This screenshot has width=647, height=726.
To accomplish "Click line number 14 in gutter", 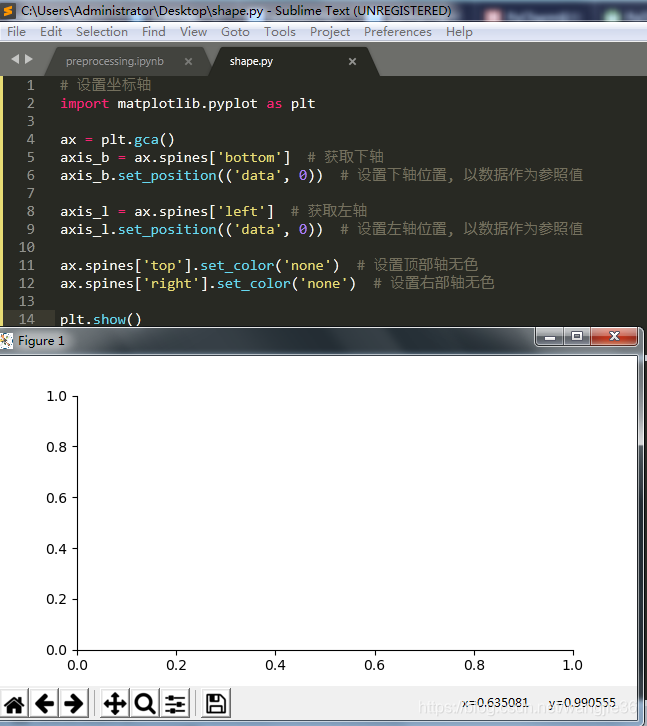I will (27, 319).
